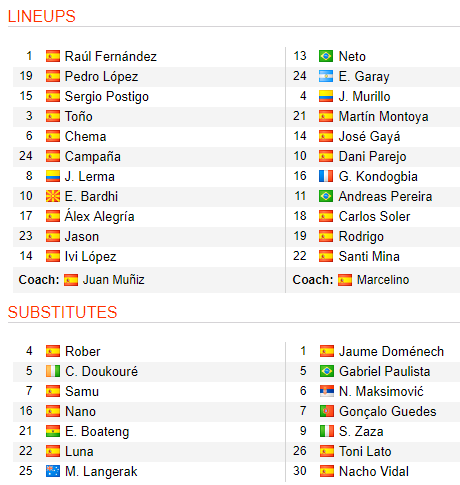This screenshot has height=485, width=460.
Task: Click the Ghana flag beside E. Boateng
Action: tap(53, 431)
